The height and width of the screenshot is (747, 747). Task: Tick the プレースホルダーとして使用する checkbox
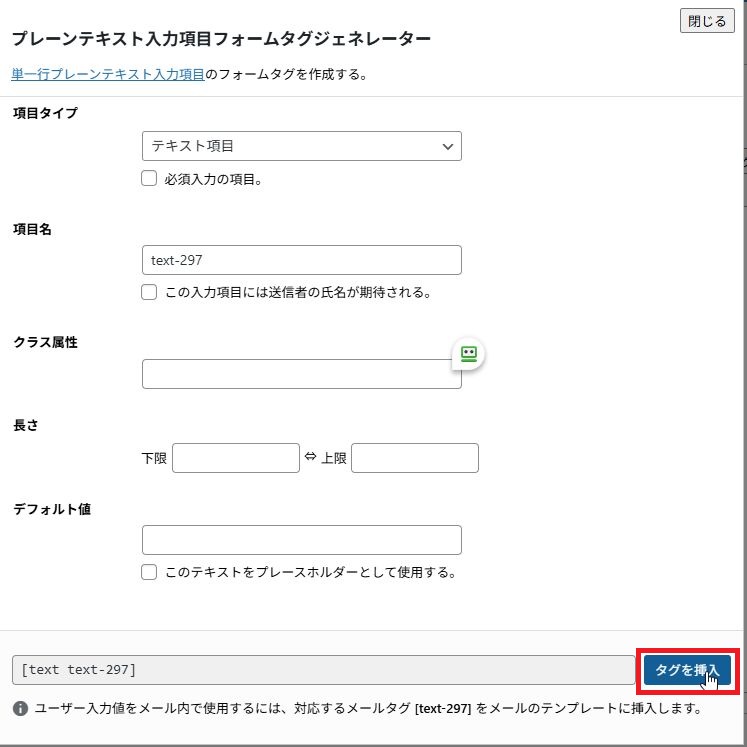(149, 572)
